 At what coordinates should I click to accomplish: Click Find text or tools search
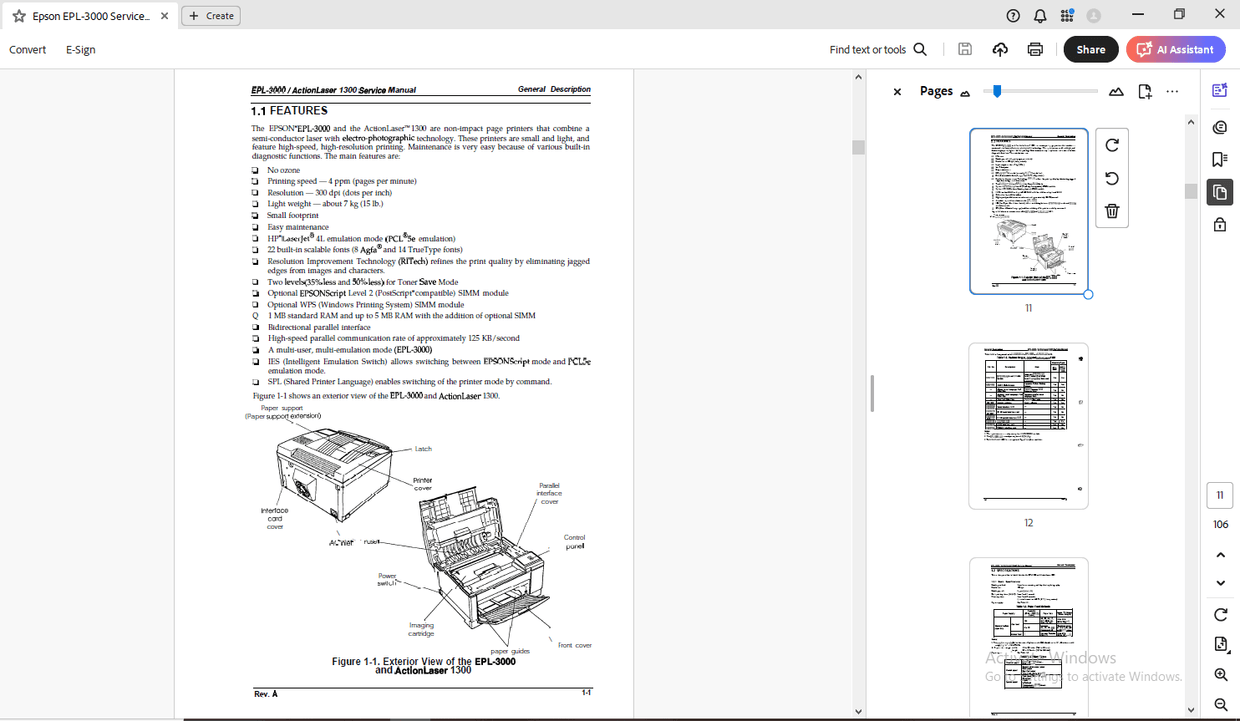tap(878, 49)
